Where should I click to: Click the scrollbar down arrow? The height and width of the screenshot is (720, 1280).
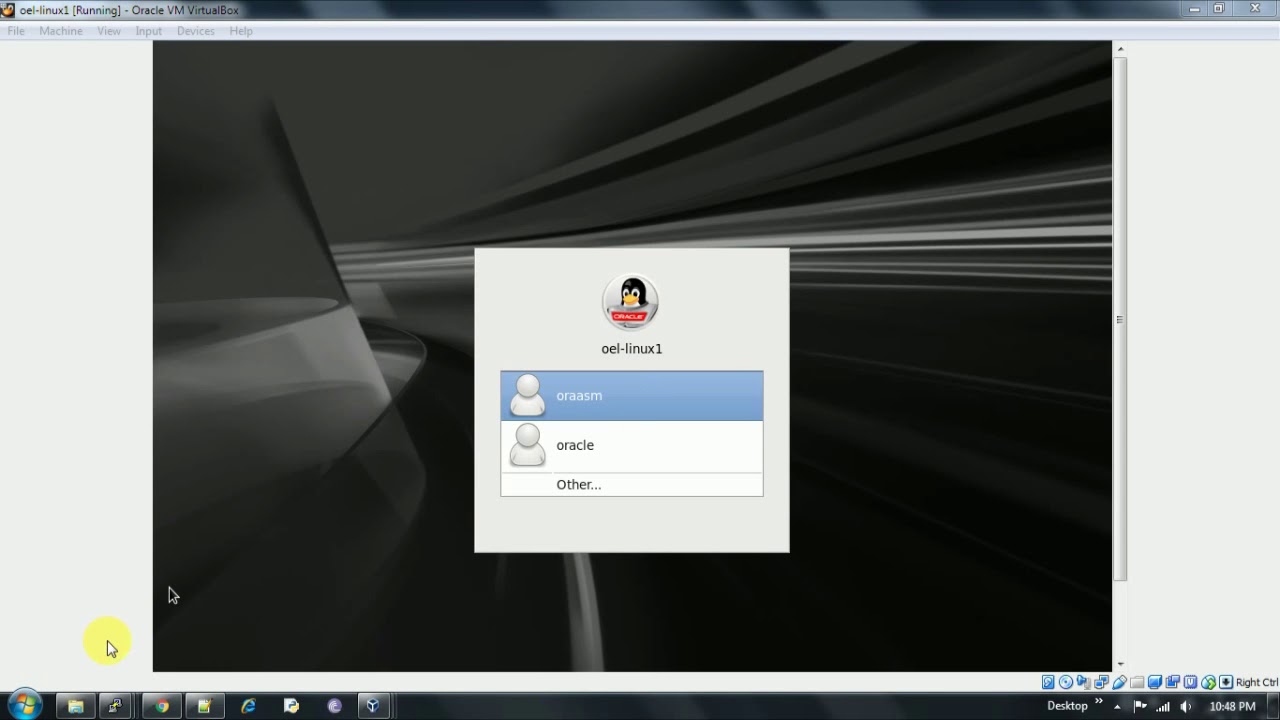click(1120, 664)
